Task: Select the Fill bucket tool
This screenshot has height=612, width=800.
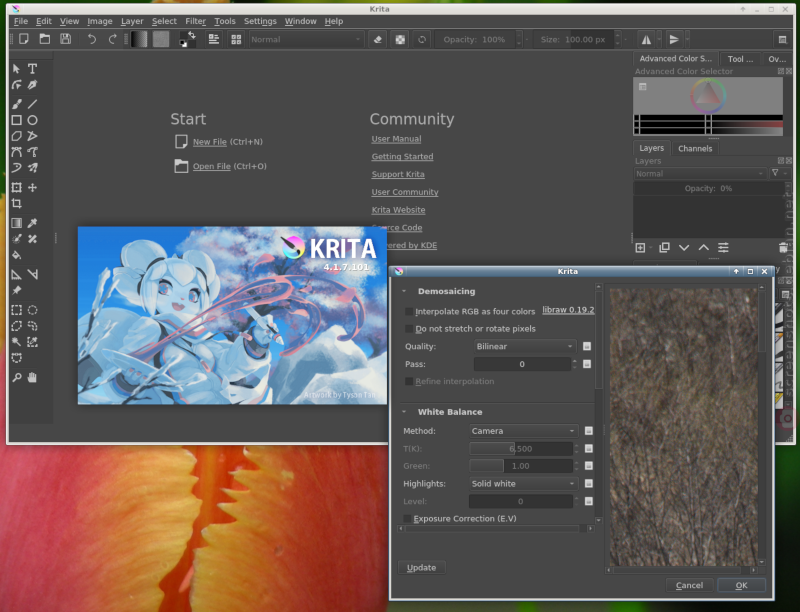Action: [x=16, y=255]
